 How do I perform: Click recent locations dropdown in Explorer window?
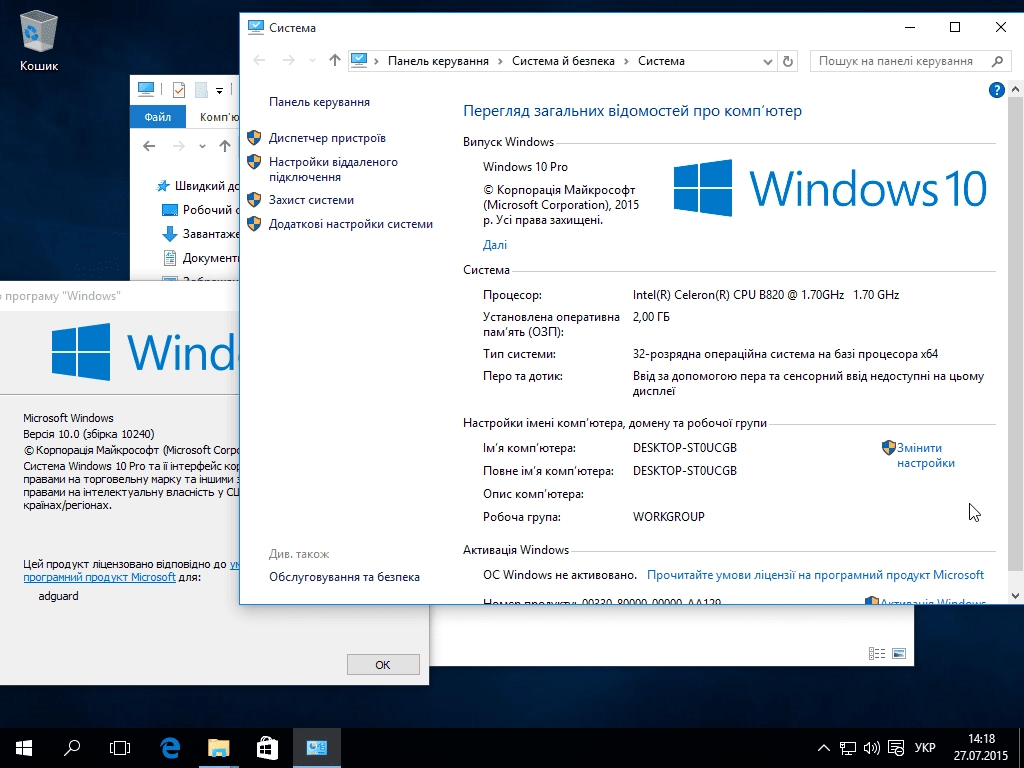[202, 146]
